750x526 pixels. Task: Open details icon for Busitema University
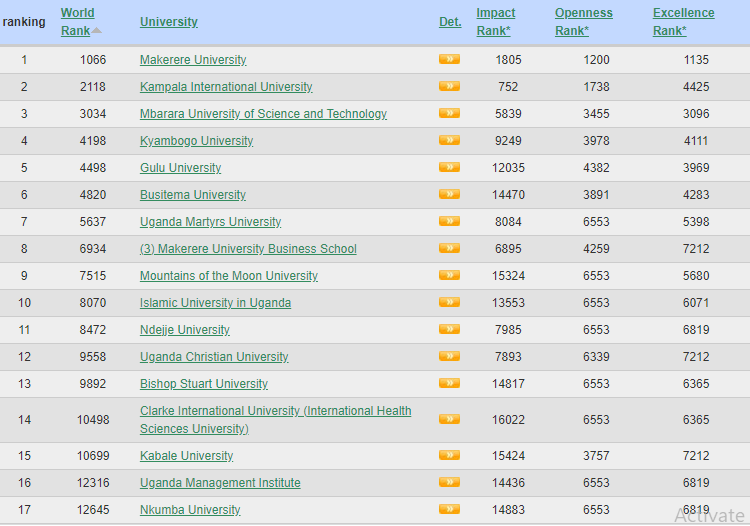(x=449, y=194)
